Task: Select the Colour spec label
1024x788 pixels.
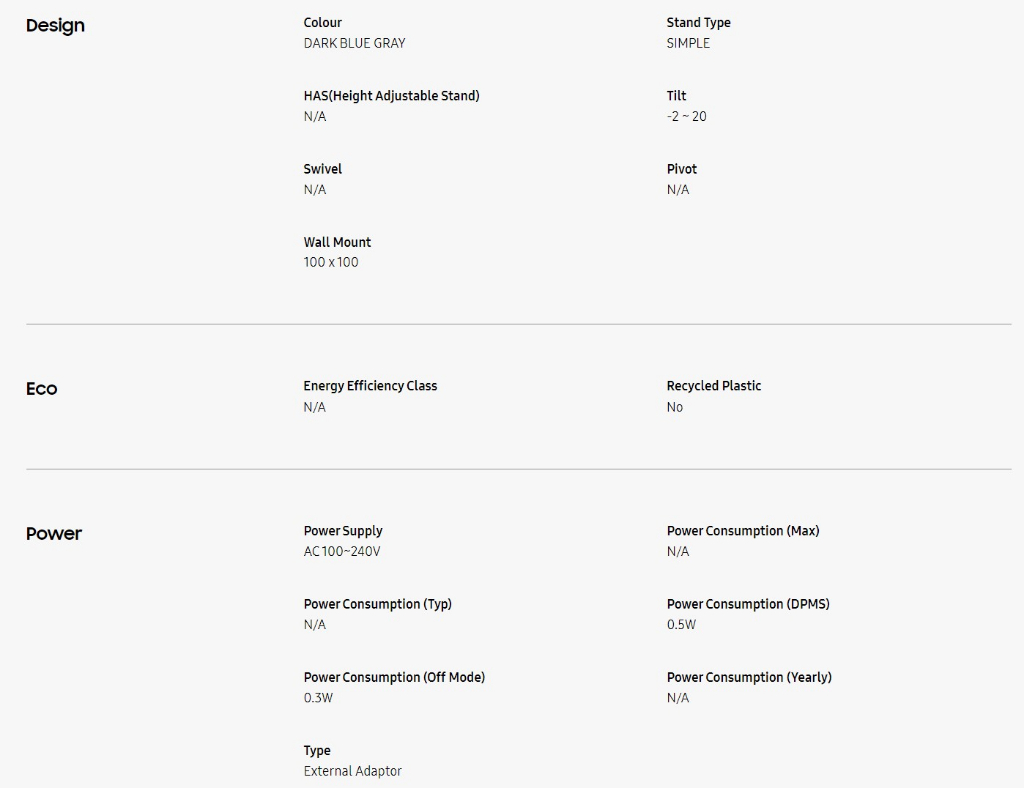Action: [323, 22]
